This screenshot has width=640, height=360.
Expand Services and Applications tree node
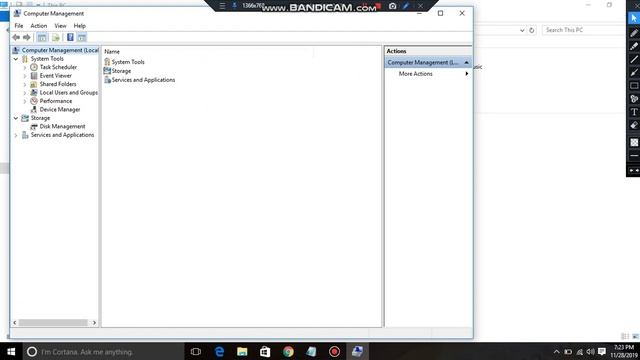click(x=16, y=135)
